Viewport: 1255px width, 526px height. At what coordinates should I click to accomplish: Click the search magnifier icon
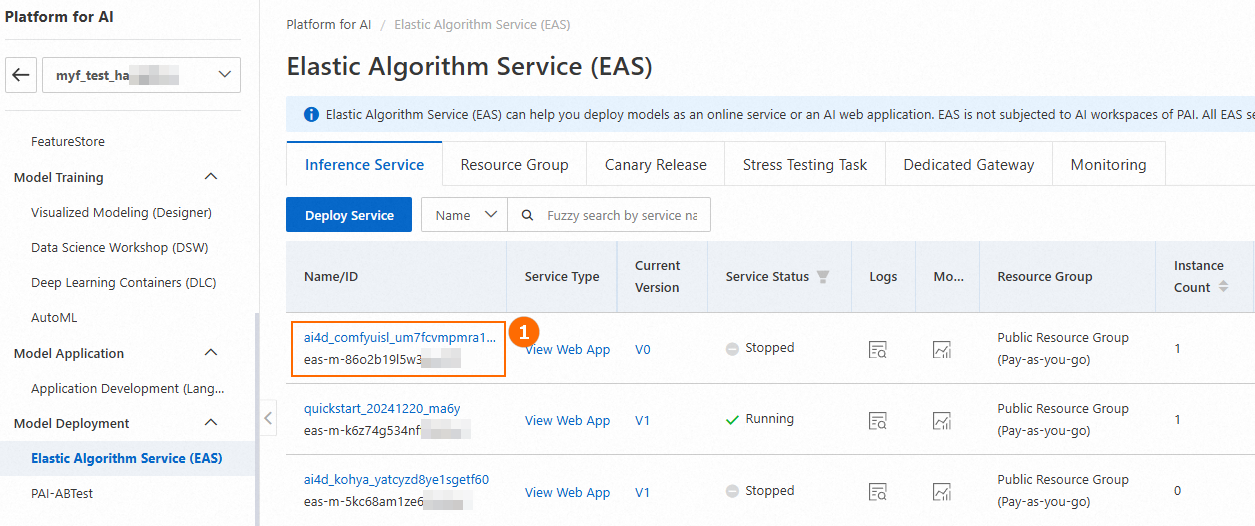tap(527, 215)
